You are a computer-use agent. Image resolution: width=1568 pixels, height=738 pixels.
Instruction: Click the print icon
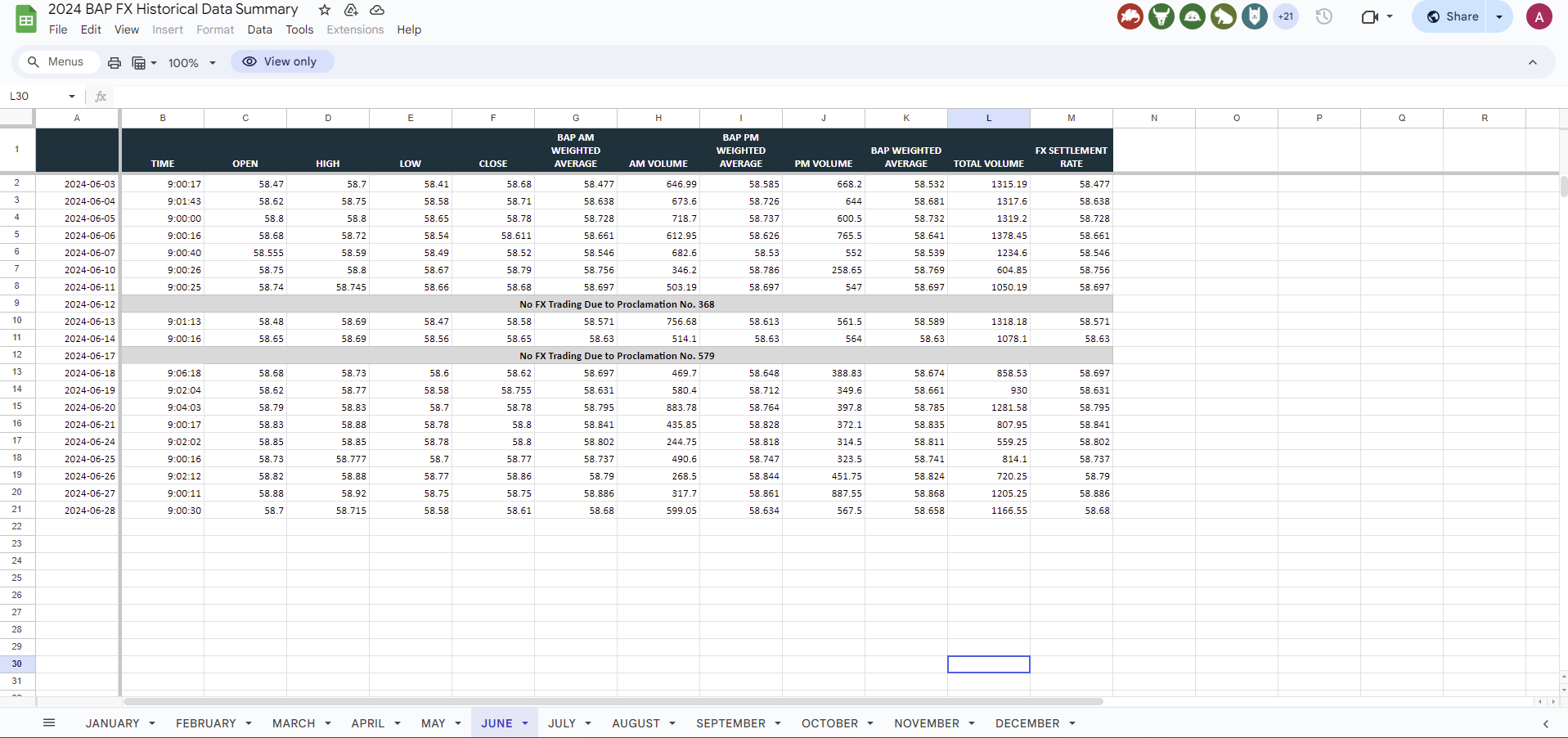[x=115, y=62]
